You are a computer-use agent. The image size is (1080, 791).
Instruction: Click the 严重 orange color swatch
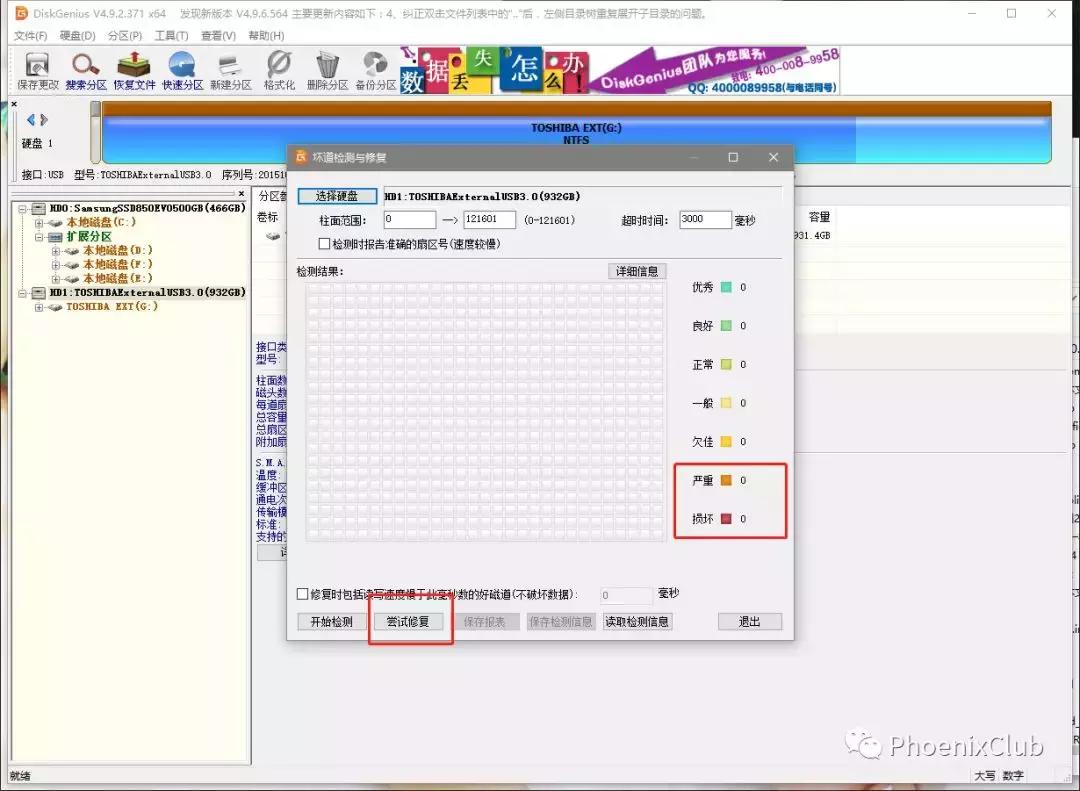(726, 480)
